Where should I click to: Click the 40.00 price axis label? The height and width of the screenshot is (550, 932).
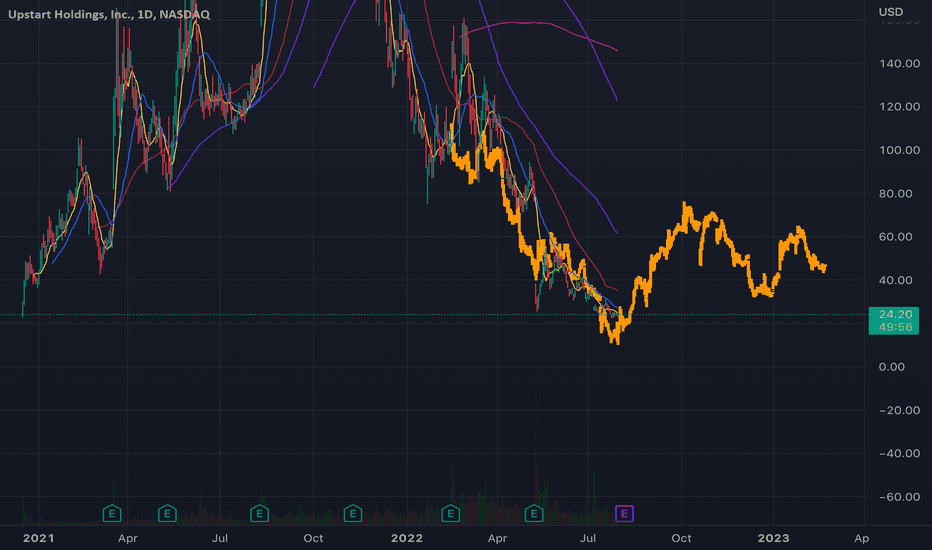[896, 280]
